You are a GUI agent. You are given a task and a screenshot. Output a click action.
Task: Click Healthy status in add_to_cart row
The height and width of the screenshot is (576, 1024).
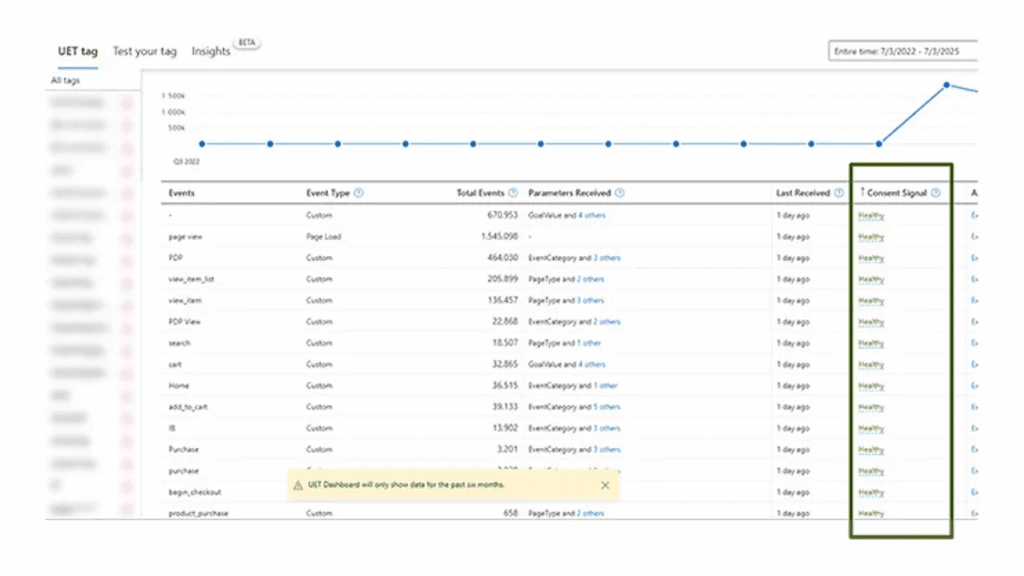click(871, 407)
